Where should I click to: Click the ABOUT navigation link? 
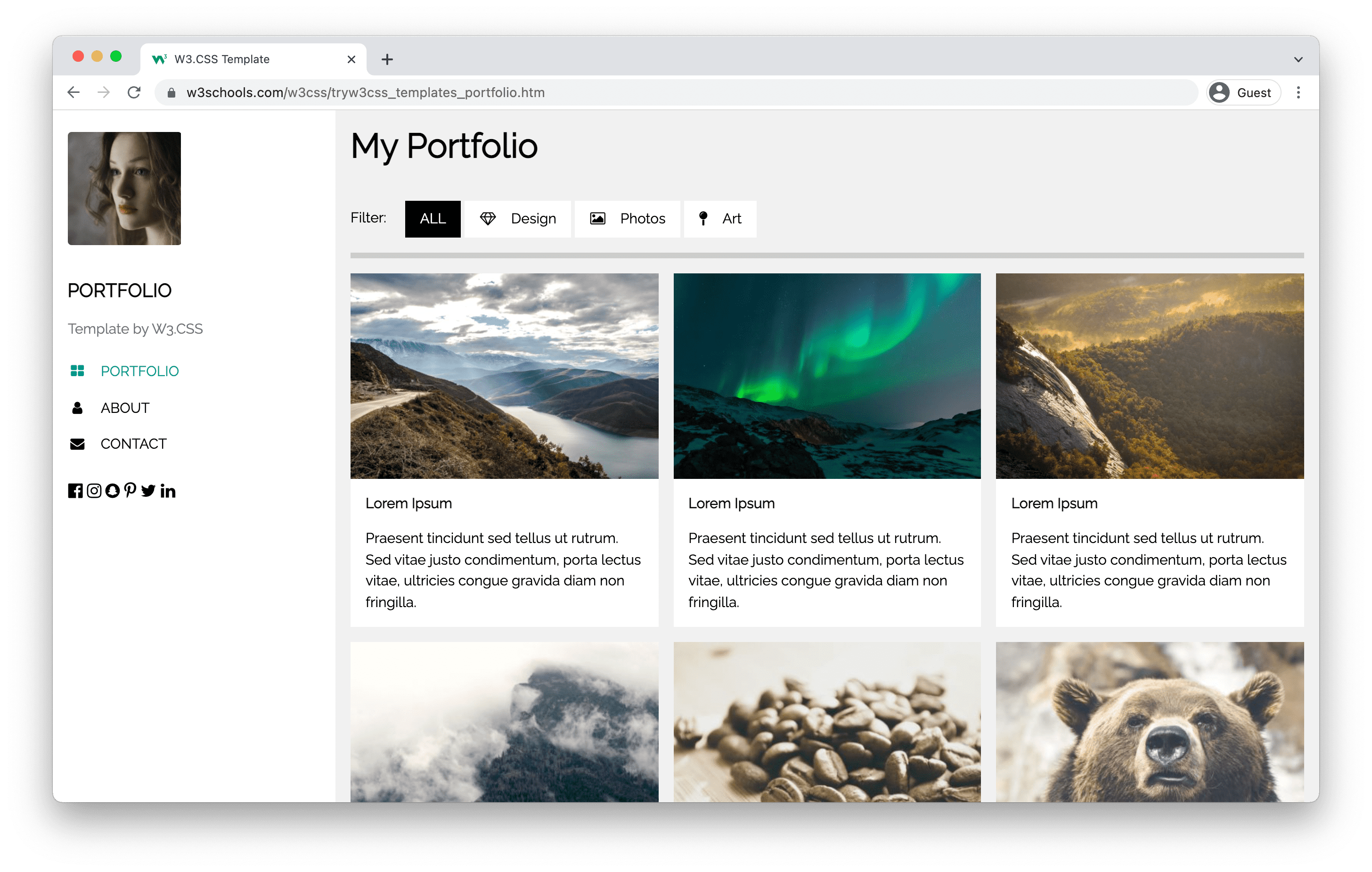tap(124, 407)
